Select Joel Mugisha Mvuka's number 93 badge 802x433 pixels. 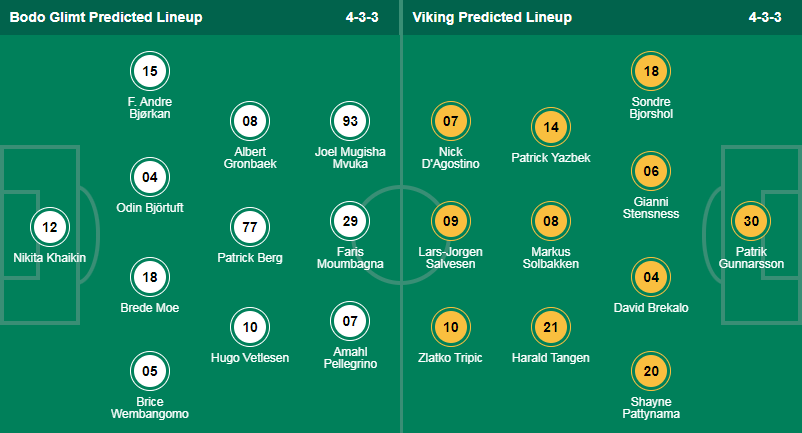(350, 121)
